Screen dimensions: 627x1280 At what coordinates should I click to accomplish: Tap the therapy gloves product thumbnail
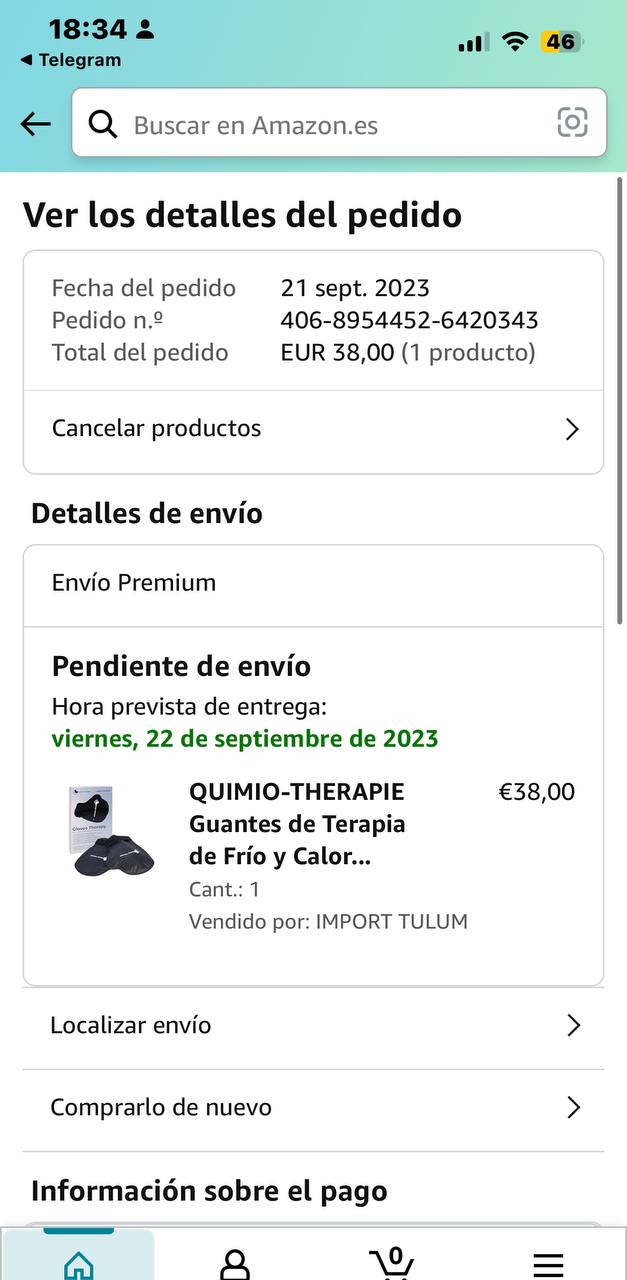pyautogui.click(x=106, y=831)
